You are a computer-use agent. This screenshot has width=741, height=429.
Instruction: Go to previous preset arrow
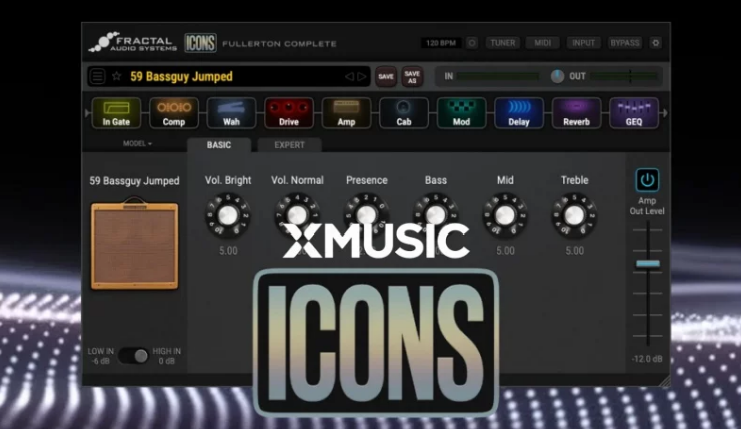coord(349,77)
